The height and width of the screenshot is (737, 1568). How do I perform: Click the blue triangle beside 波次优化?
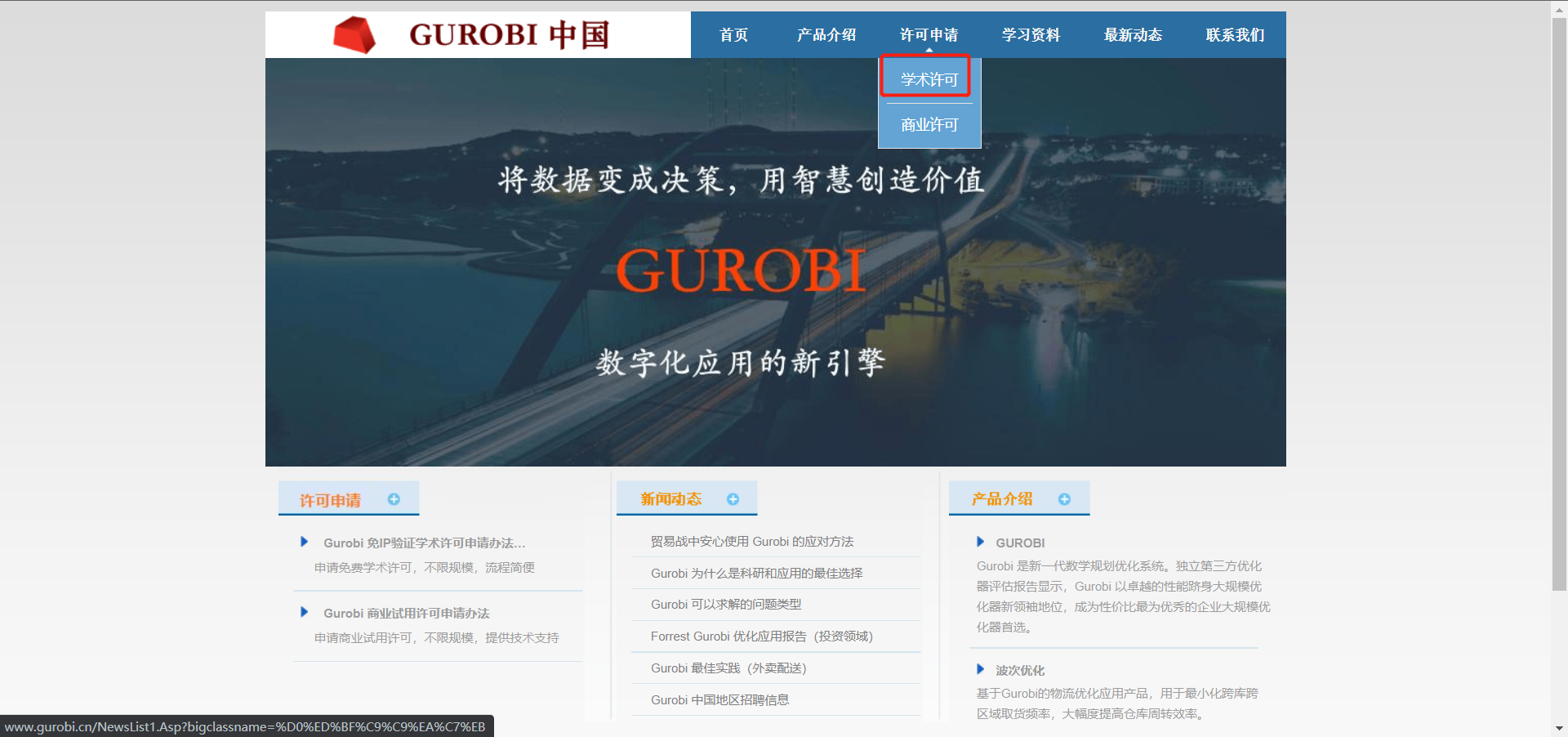tap(981, 669)
